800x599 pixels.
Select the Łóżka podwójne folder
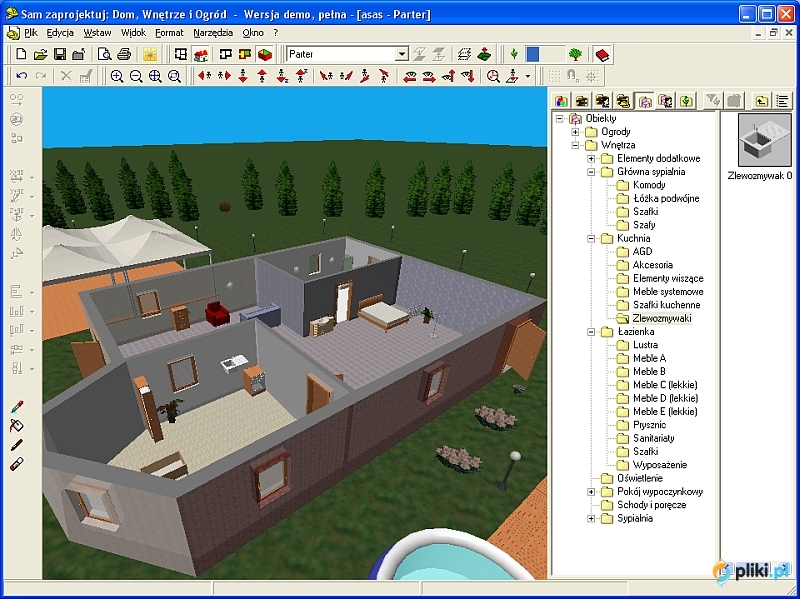[666, 198]
